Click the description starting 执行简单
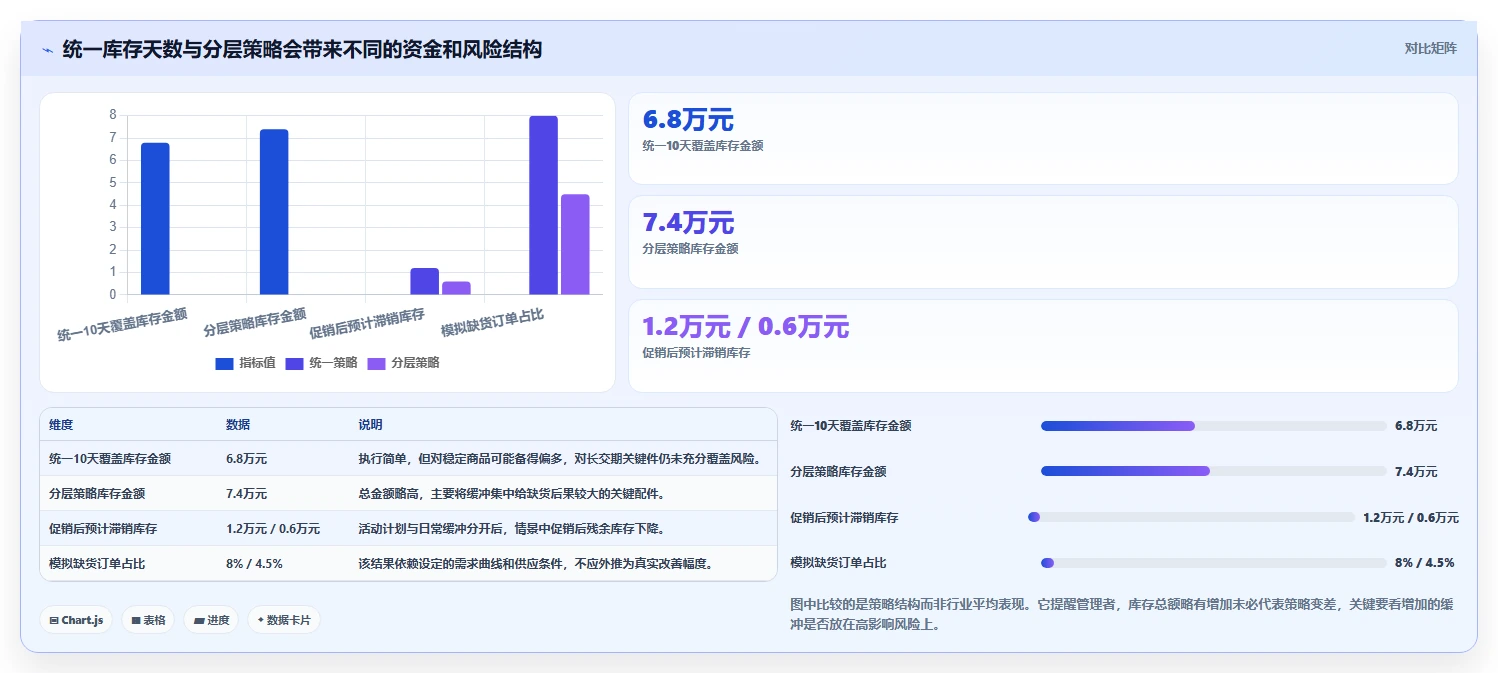Screen dimensions: 1498x673 click(560, 459)
